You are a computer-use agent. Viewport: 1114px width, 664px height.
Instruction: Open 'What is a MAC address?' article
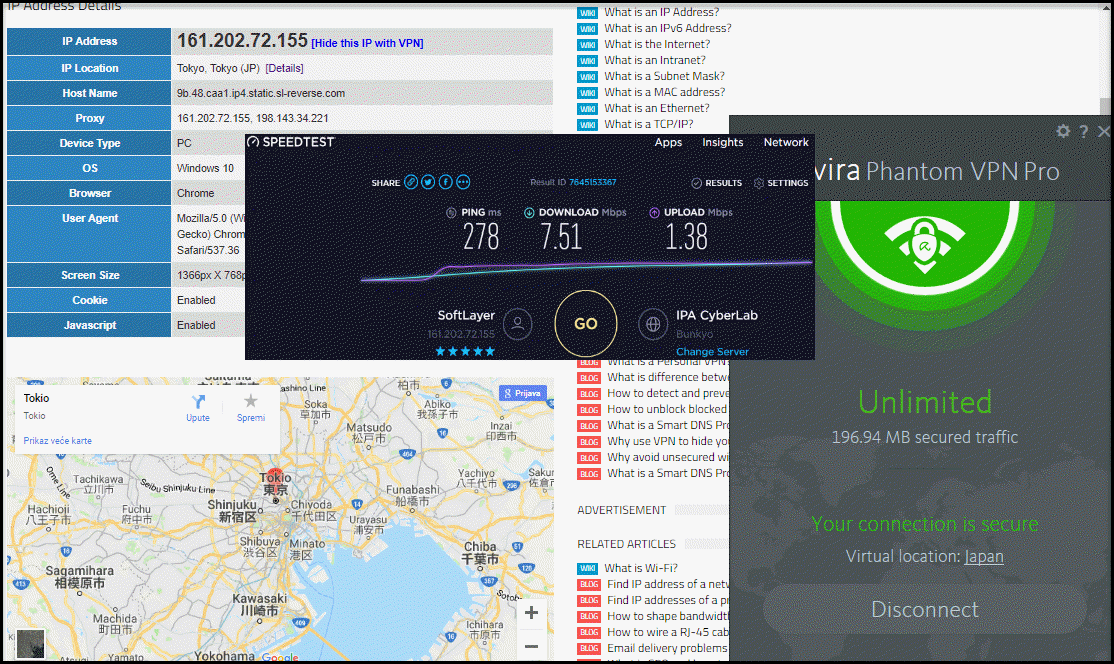665,92
